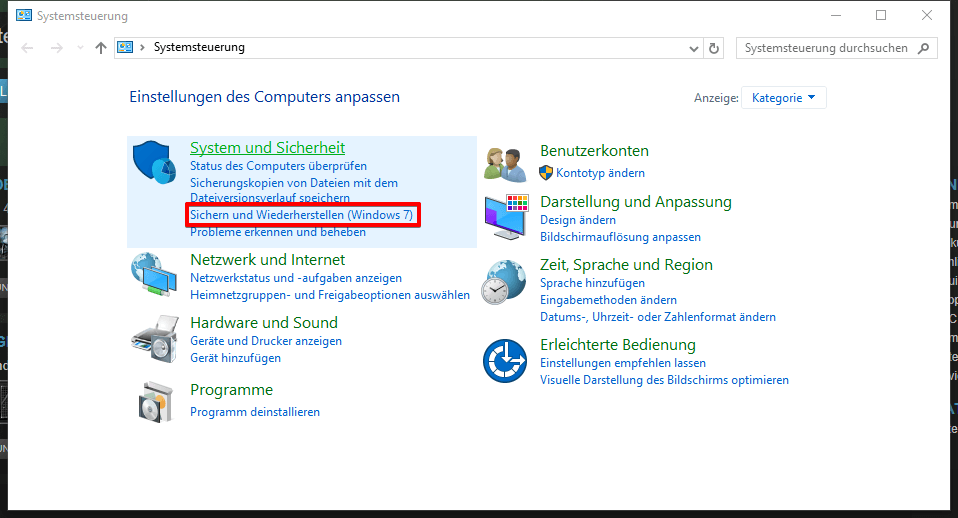958x518 pixels.
Task: Click the Benutzerkonten people icon
Action: pos(505,164)
